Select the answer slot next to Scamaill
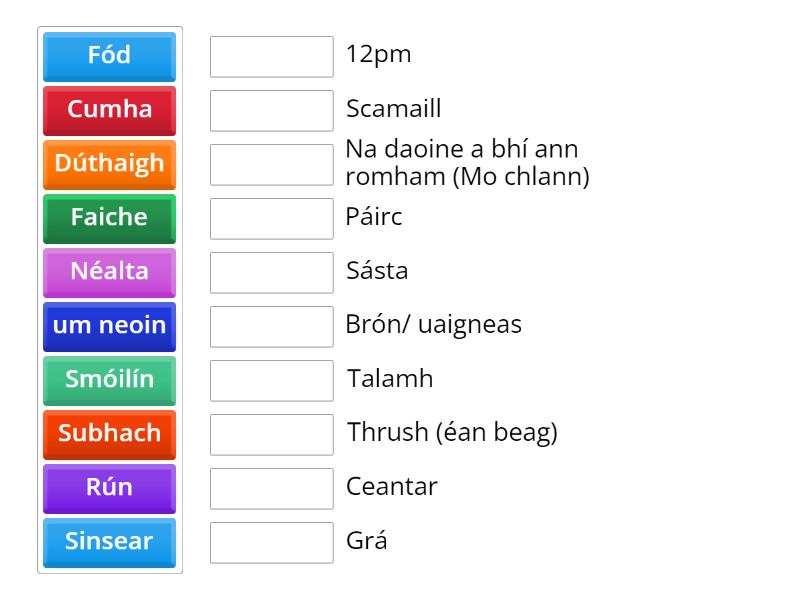Viewport: 800px width, 600px height. tap(271, 110)
